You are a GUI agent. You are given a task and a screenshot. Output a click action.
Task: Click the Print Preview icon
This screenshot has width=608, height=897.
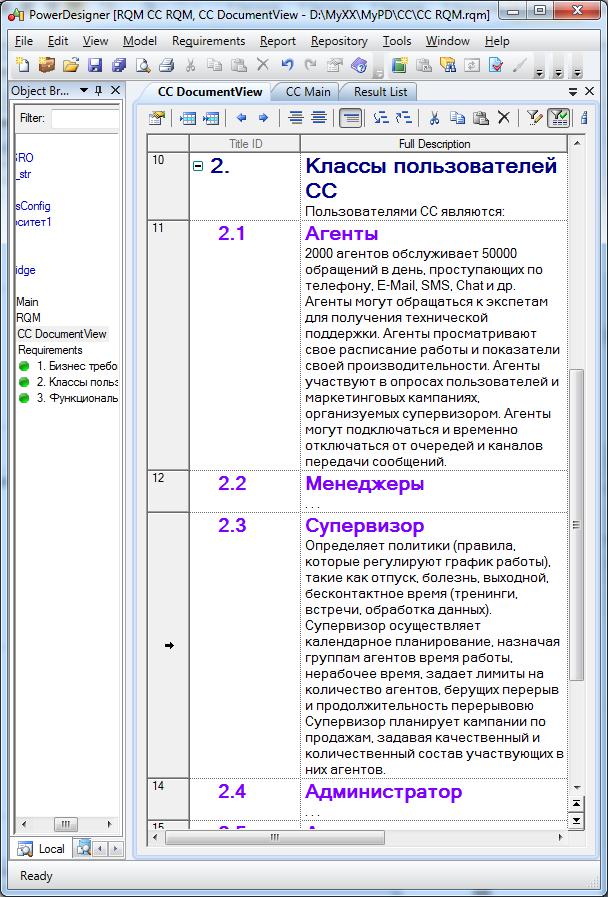142,65
